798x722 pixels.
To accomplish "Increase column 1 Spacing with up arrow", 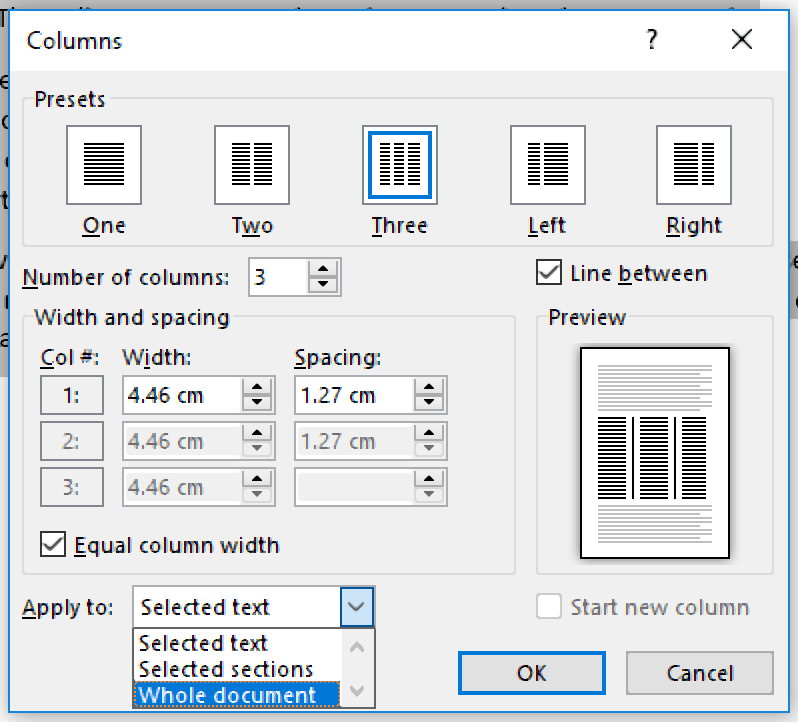I will tap(431, 387).
